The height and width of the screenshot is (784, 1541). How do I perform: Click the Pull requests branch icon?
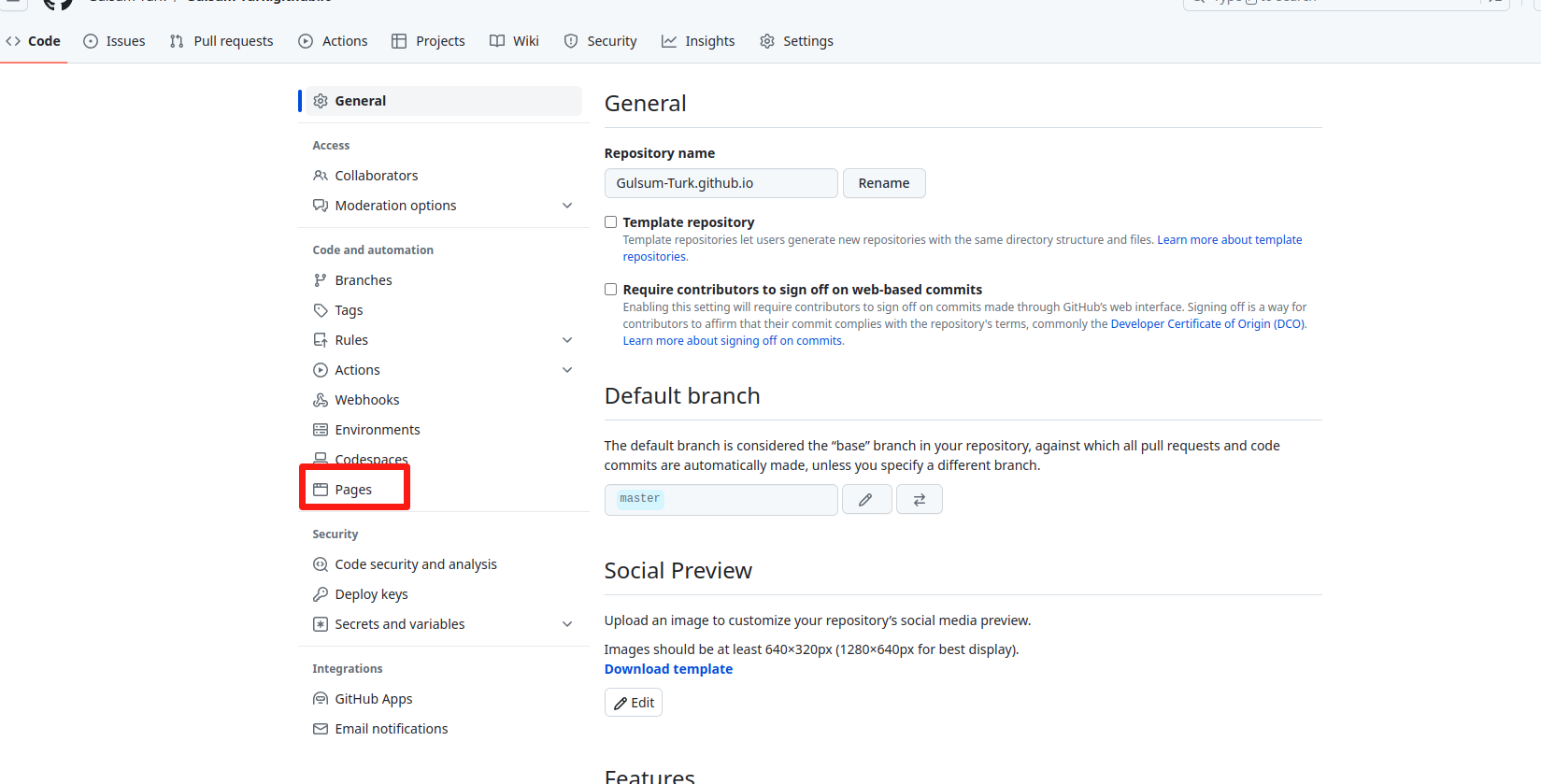tap(177, 41)
